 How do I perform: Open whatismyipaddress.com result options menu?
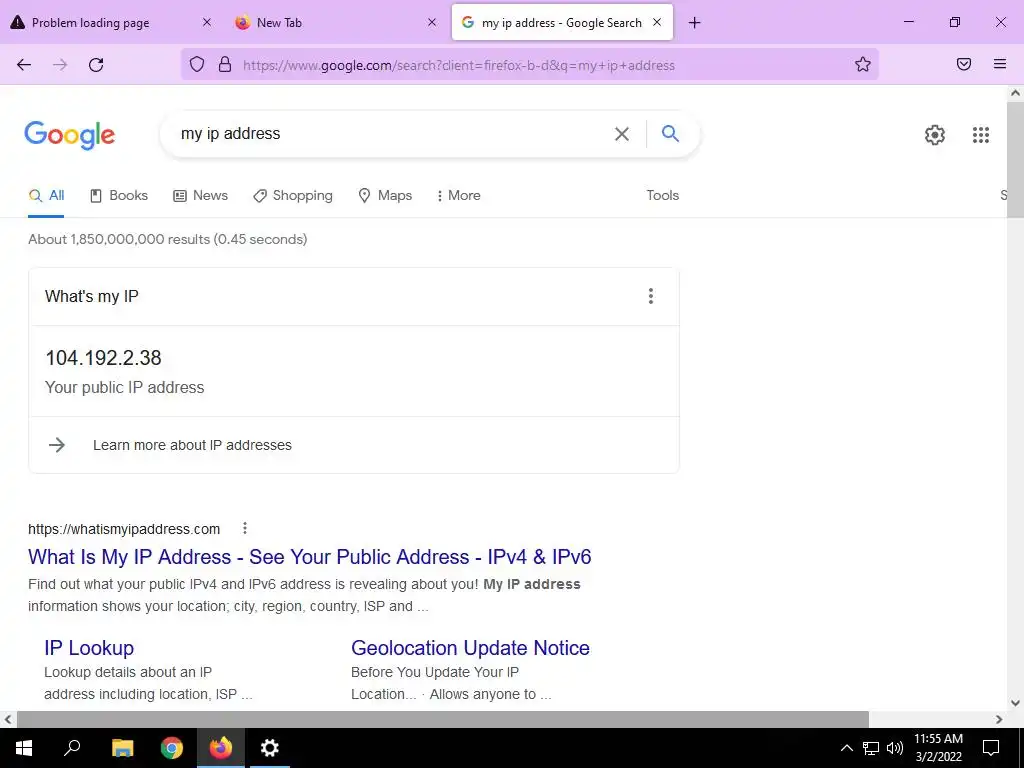244,528
